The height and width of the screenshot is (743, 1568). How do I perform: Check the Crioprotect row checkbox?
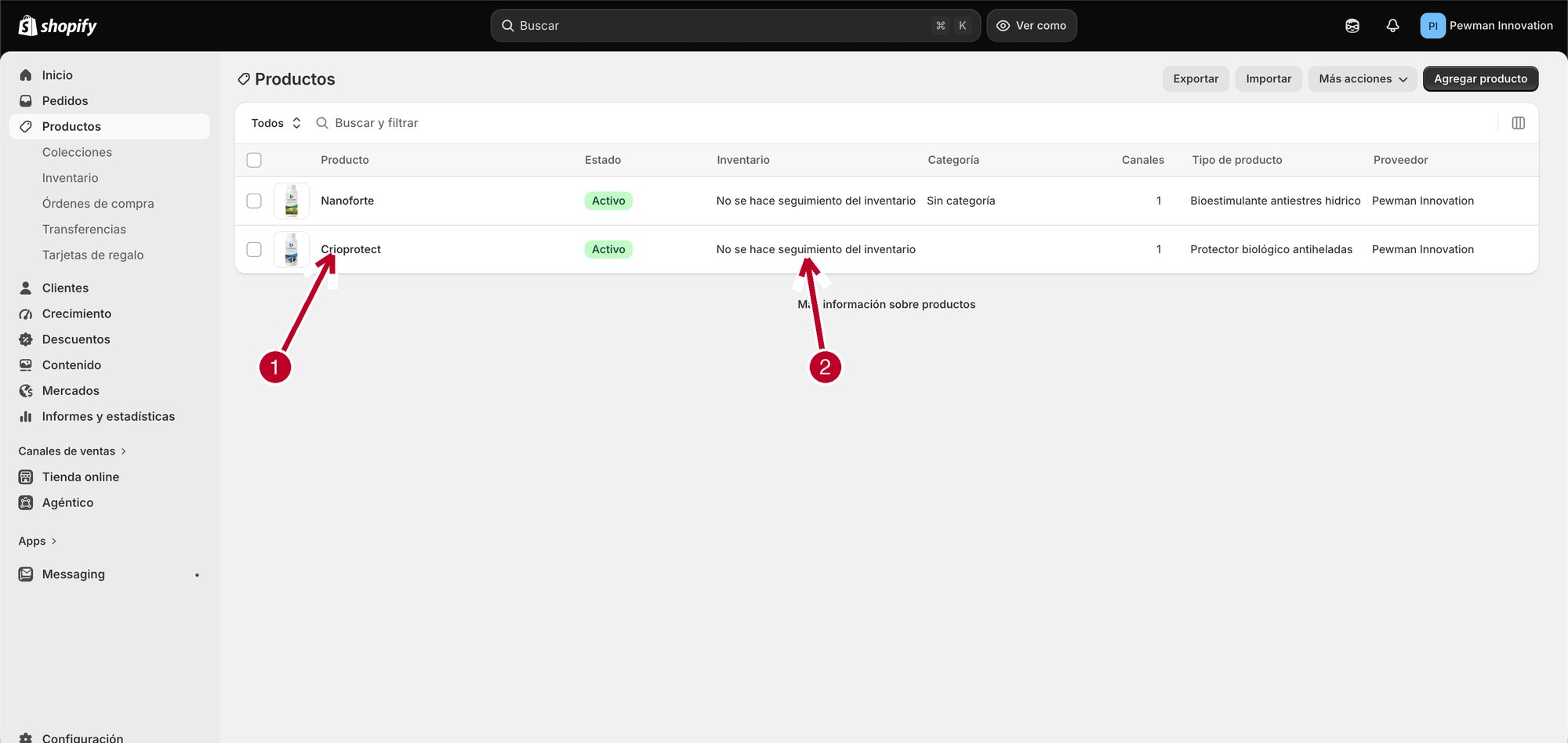(x=254, y=249)
